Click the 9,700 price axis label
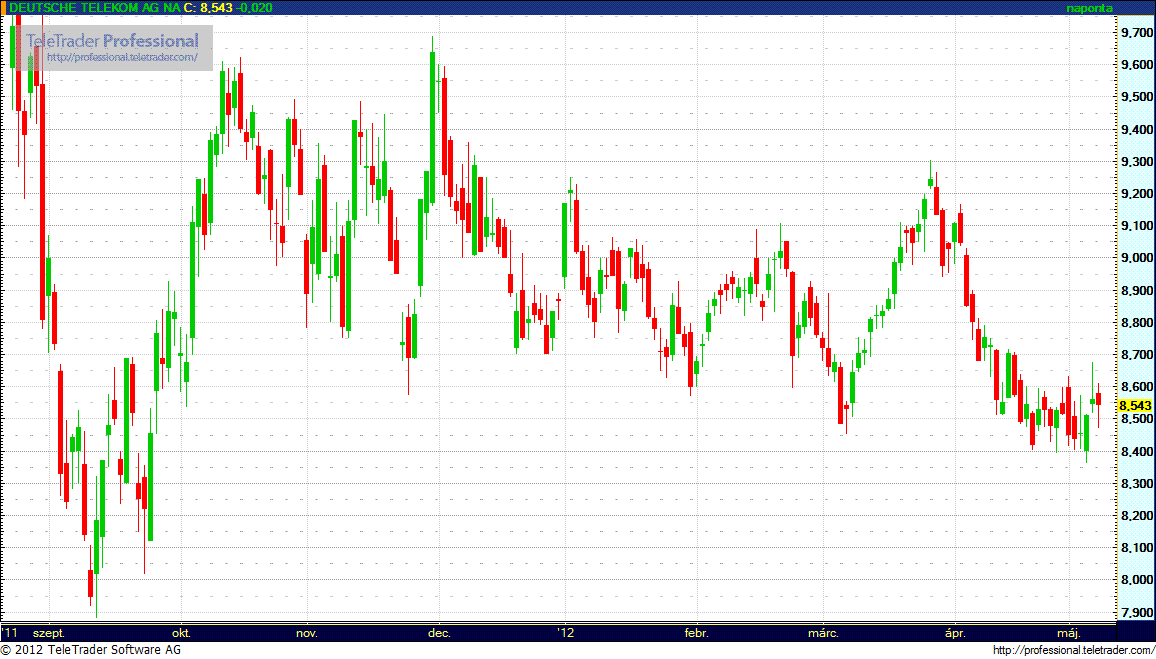 click(1136, 33)
